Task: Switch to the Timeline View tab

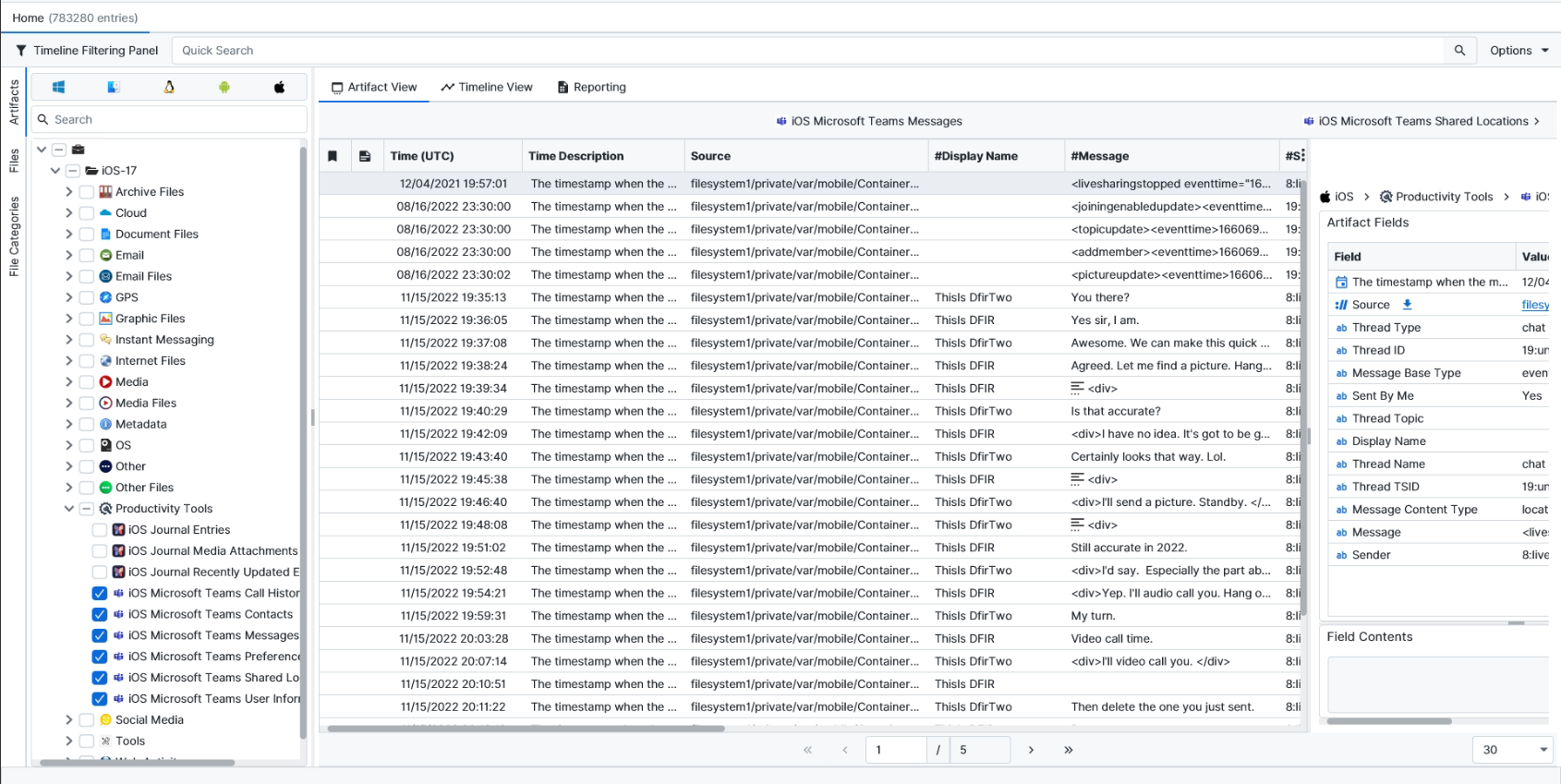Action: point(487,87)
